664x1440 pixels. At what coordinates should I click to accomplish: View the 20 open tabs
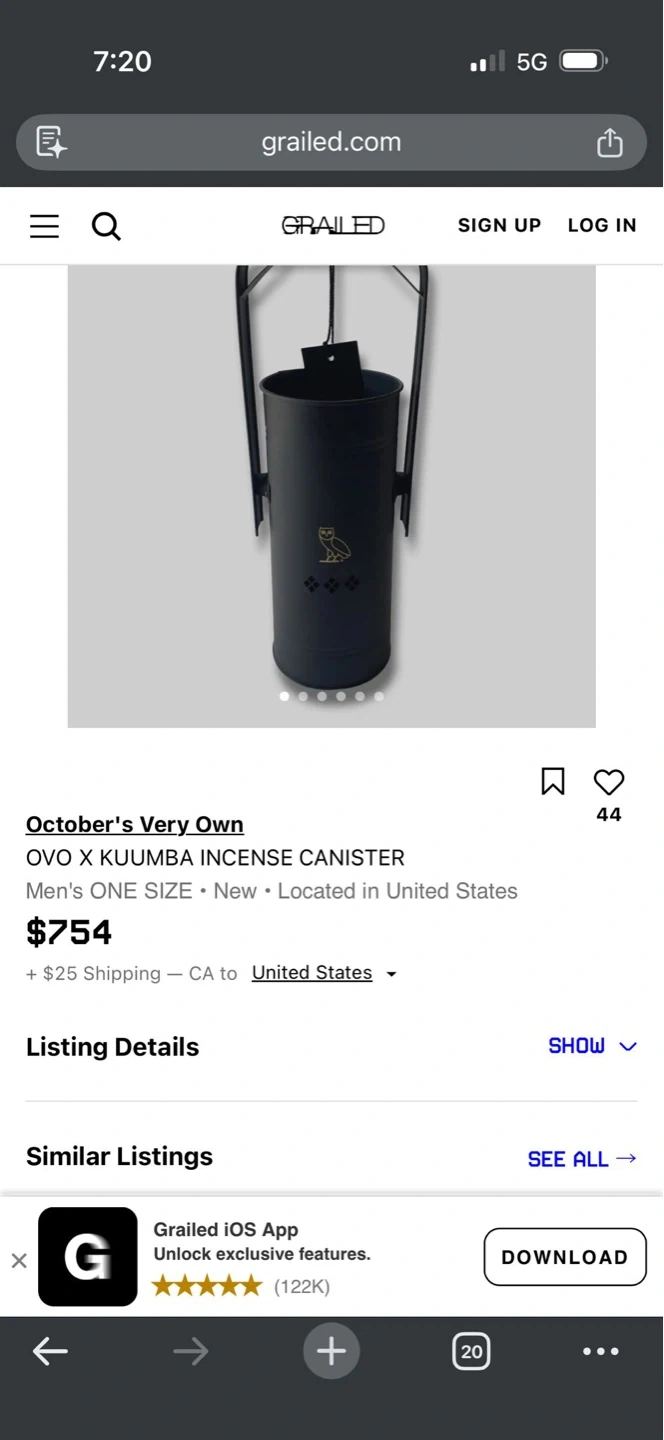pyautogui.click(x=471, y=1352)
